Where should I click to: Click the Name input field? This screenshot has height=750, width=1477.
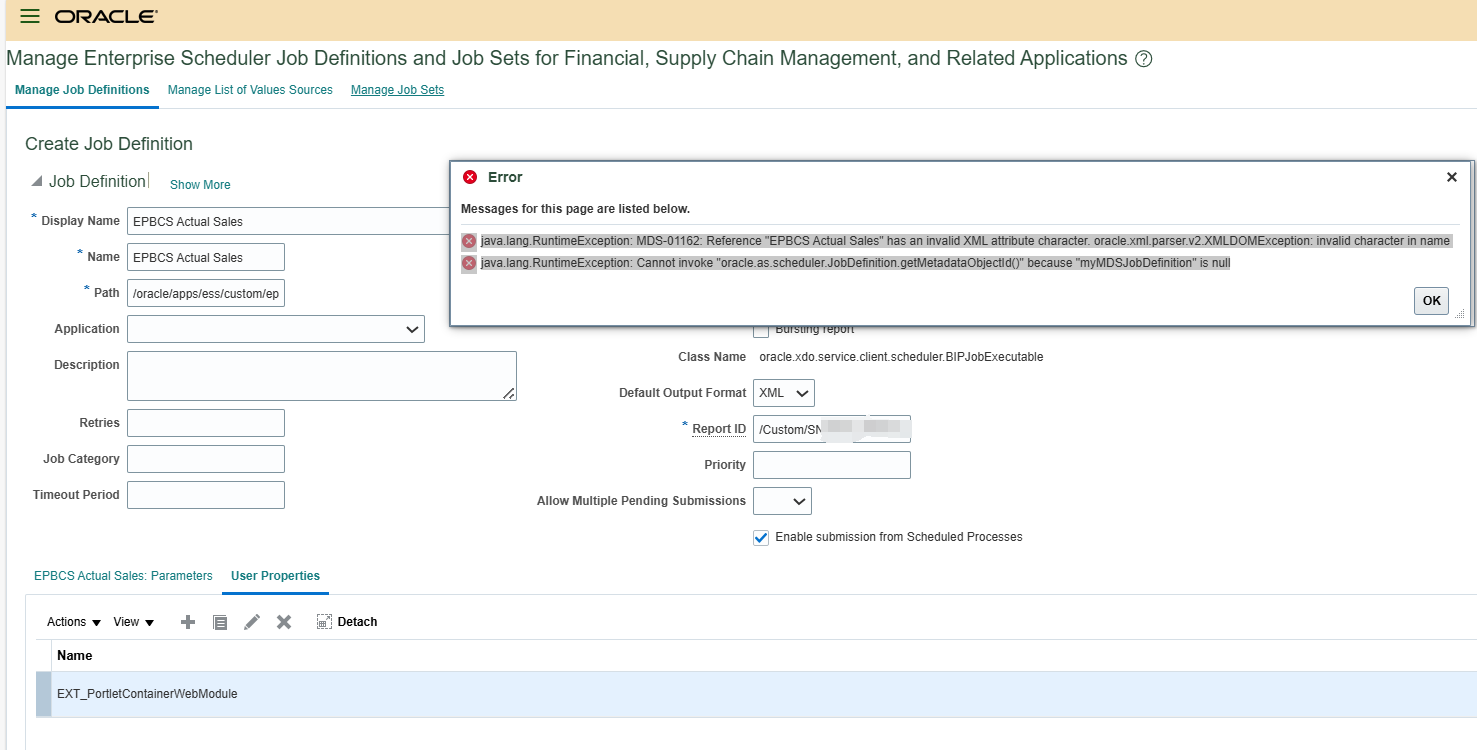coord(206,257)
